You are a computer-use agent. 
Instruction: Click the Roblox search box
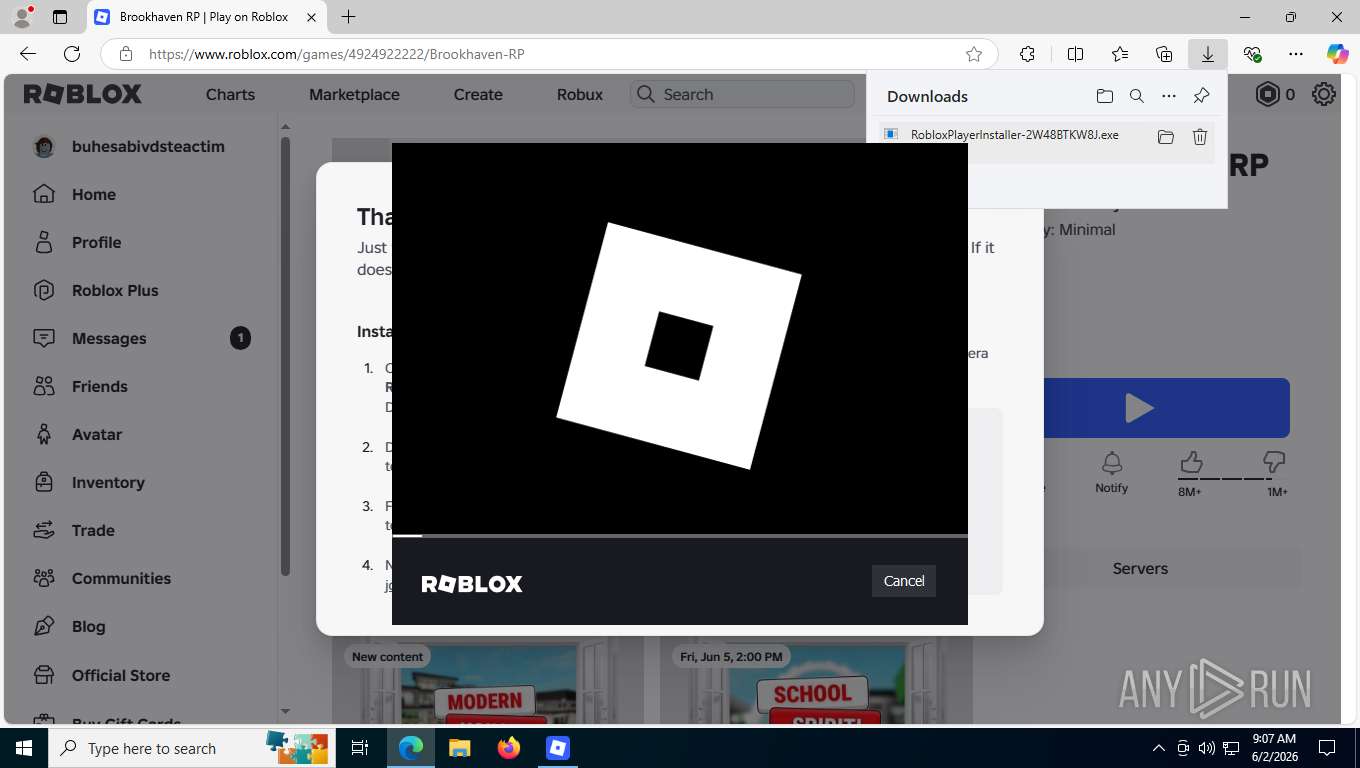coord(742,94)
